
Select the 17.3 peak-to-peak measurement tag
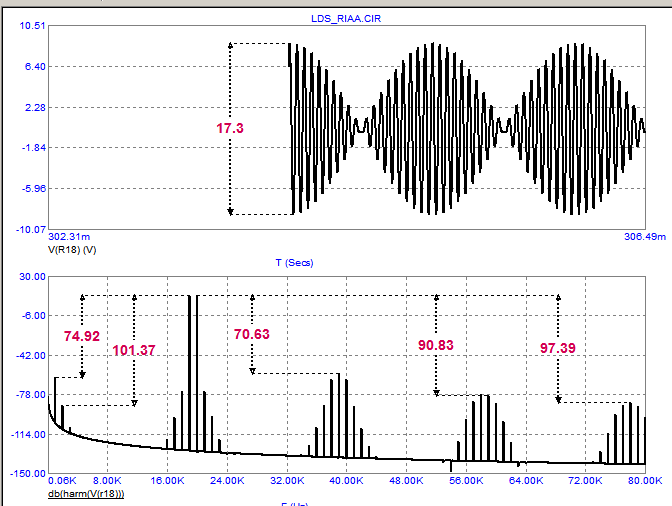pyautogui.click(x=230, y=128)
